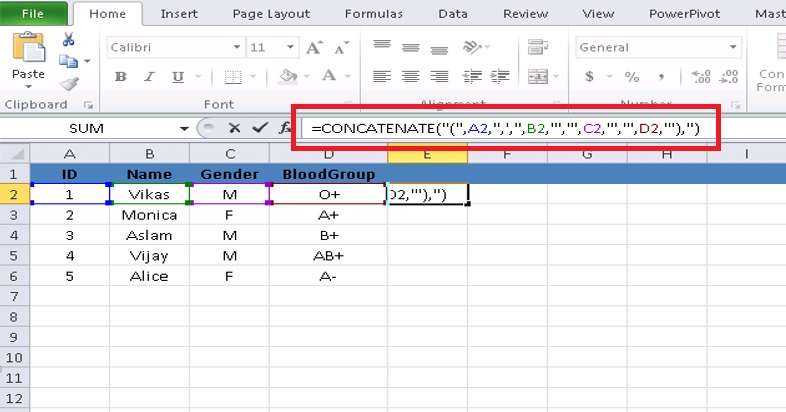The image size is (786, 412).
Task: Open the Merge & Center dropdown arrow
Action: (556, 77)
